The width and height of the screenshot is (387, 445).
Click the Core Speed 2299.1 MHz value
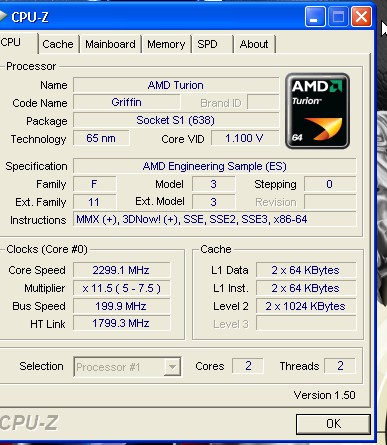tap(121, 270)
